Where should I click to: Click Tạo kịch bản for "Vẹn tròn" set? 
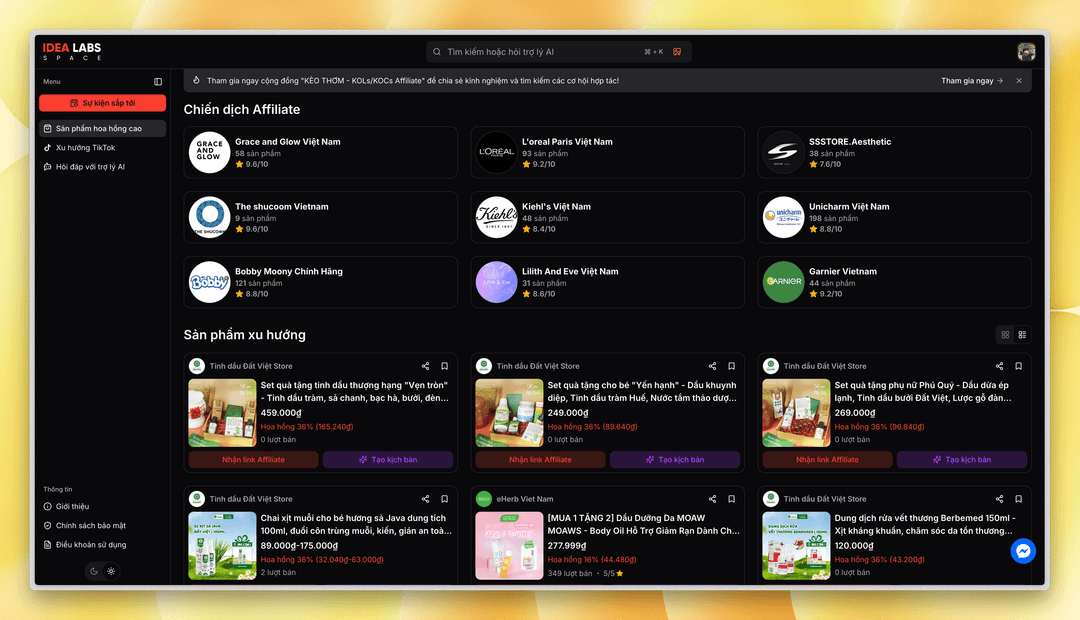[388, 459]
